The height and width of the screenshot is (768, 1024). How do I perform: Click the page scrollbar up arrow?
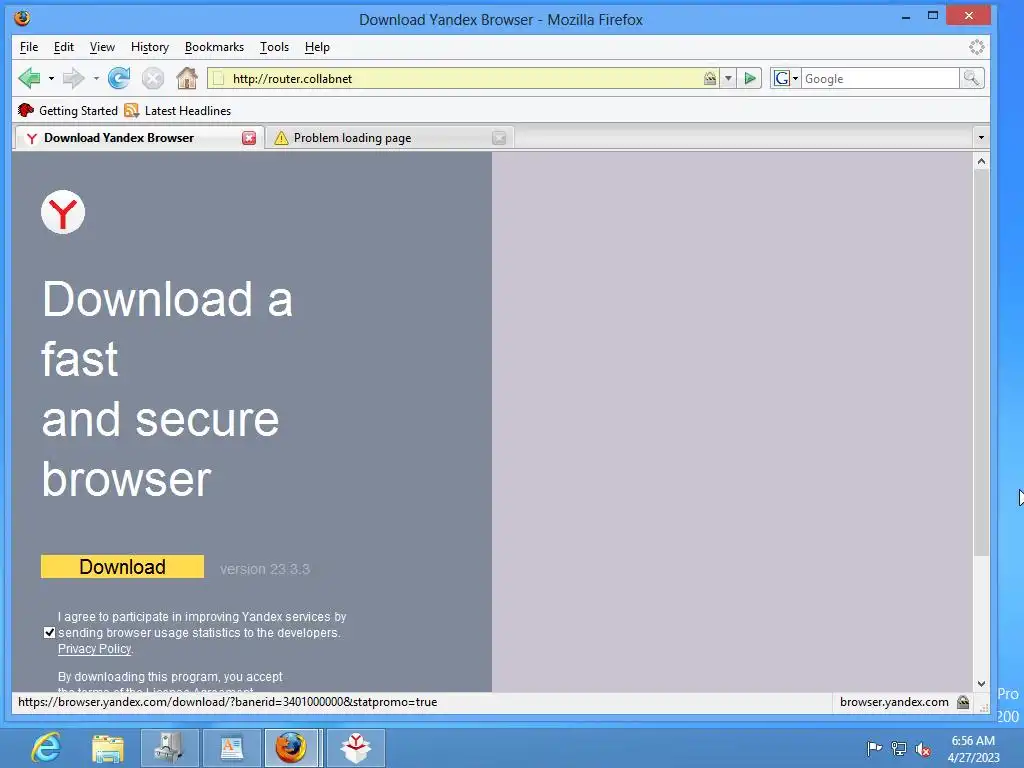[981, 161]
